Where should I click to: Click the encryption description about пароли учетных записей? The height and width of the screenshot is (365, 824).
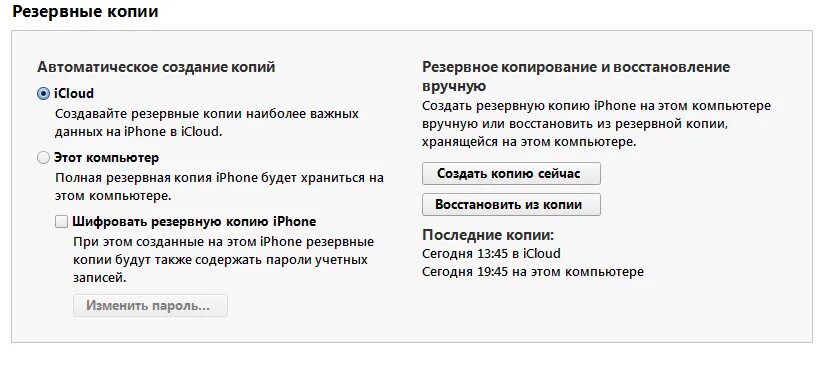click(x=223, y=259)
